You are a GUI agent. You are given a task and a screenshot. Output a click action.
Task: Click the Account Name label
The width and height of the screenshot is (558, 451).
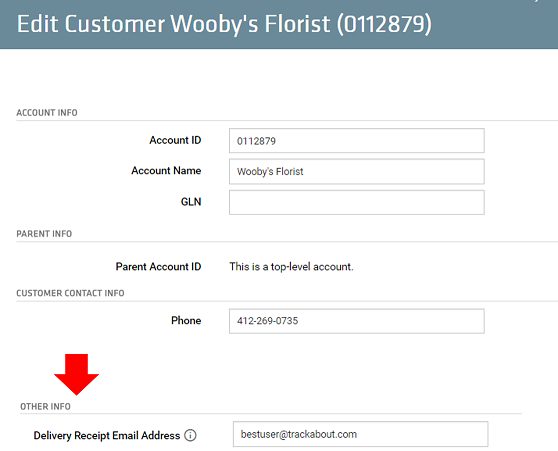[166, 171]
